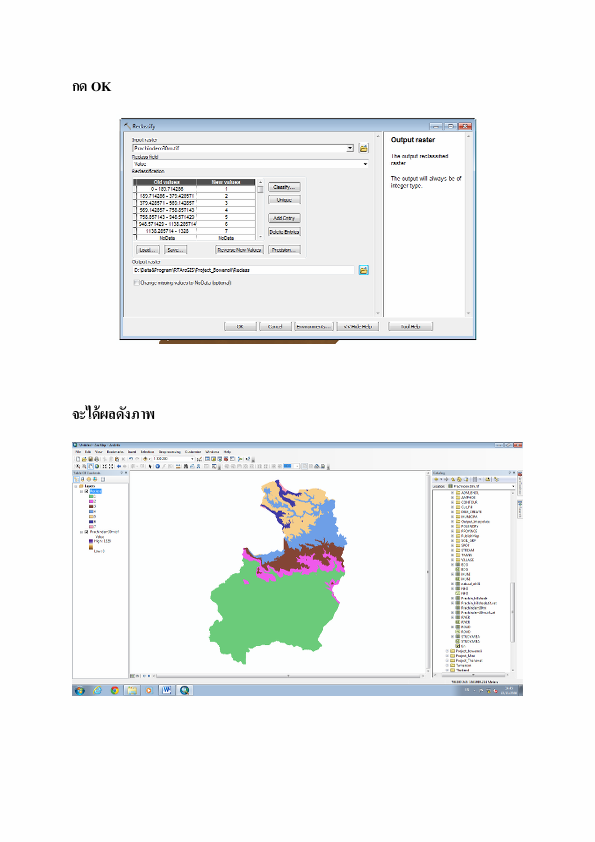Open the Customize menu
595x842 pixels.
193,452
